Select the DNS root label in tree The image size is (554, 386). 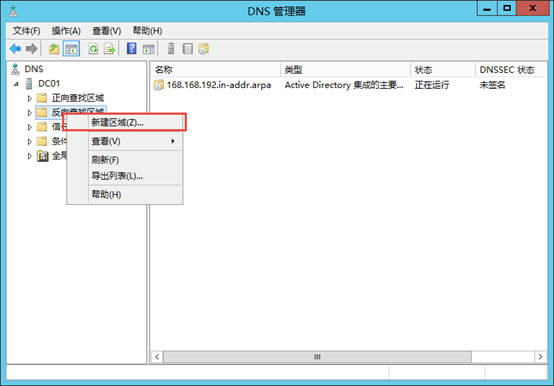pyautogui.click(x=34, y=69)
